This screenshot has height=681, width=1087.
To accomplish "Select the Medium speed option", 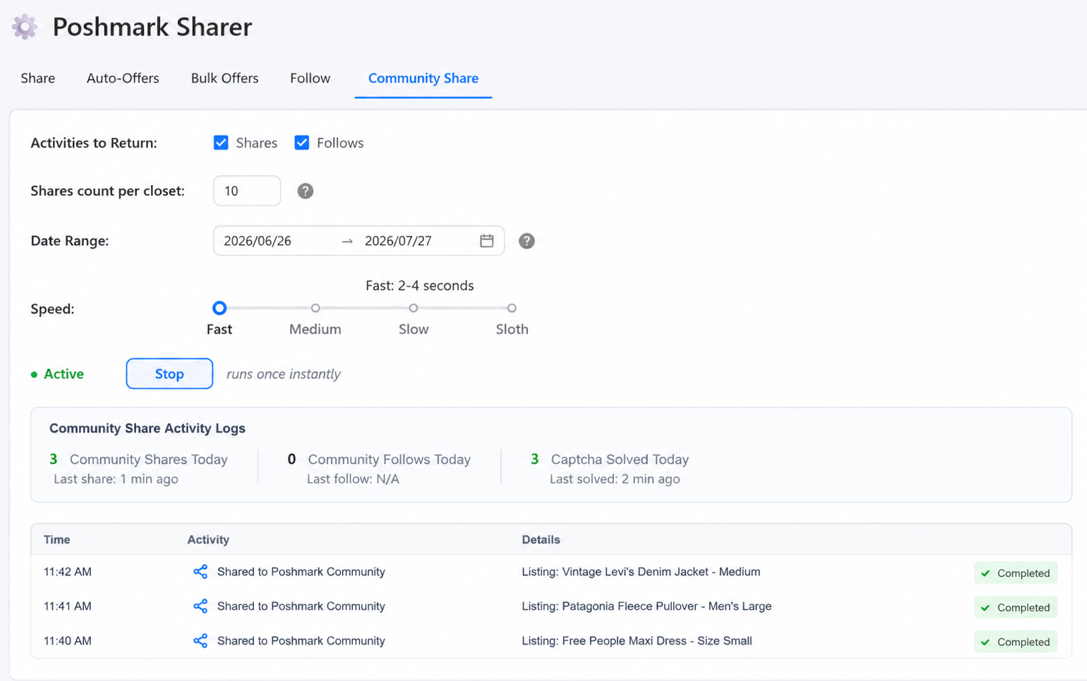I will (315, 308).
